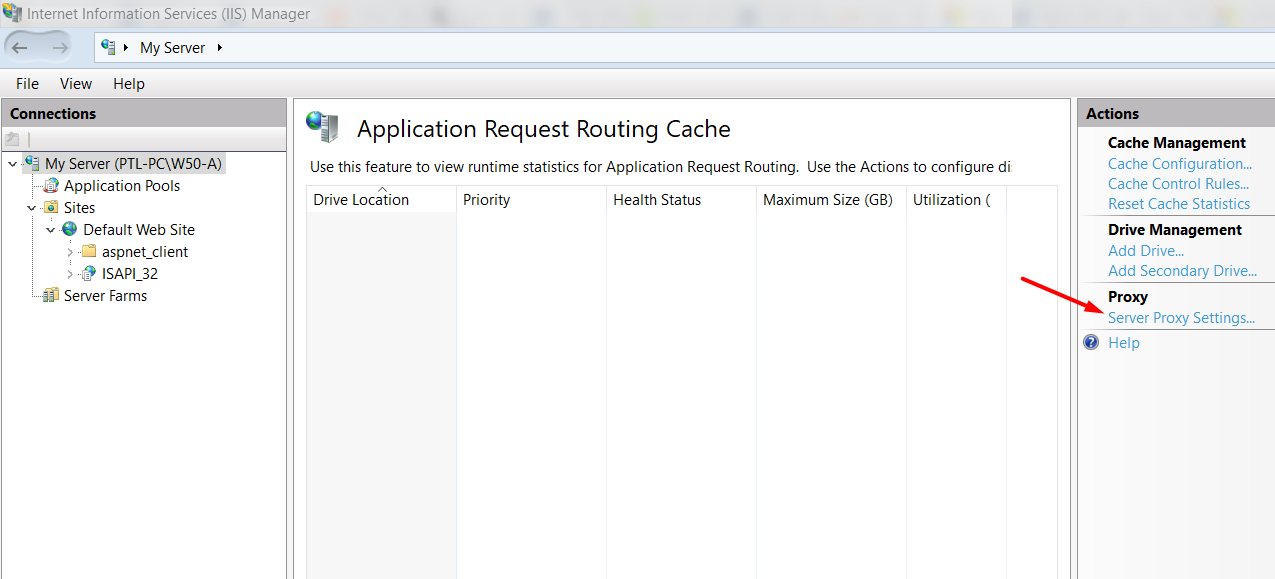Viewport: 1275px width, 579px height.
Task: Sort by Health Status column header
Action: point(681,199)
